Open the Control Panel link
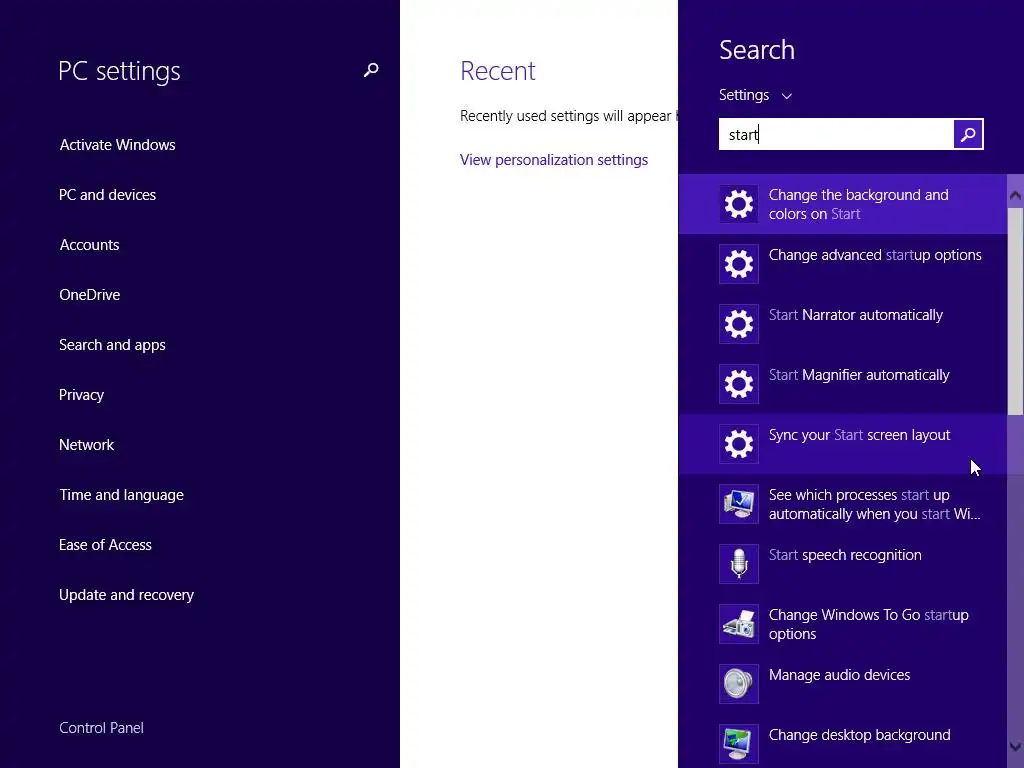The image size is (1024, 768). coord(101,728)
